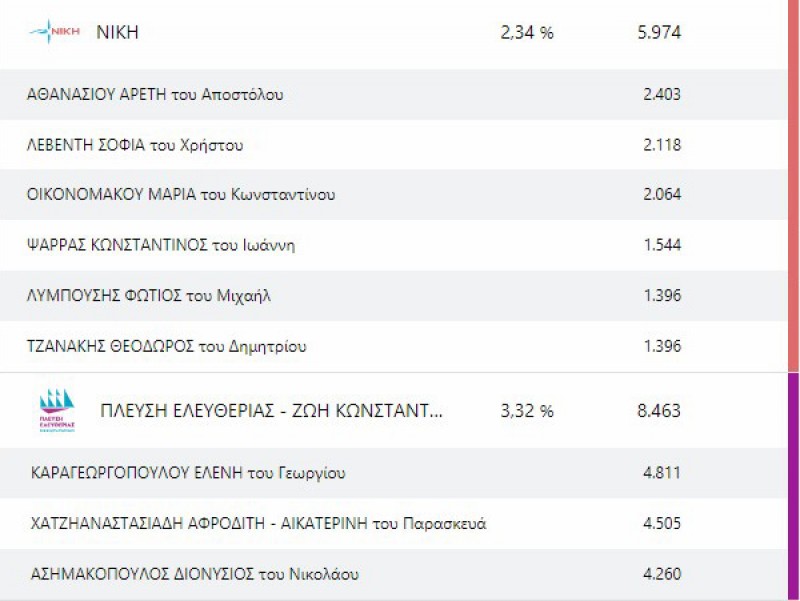
Task: Click vote count 4.811 for ΚΑΡΑΓΕΩΡΓΟΠΟΥΛΟΥ
Action: coord(662,473)
